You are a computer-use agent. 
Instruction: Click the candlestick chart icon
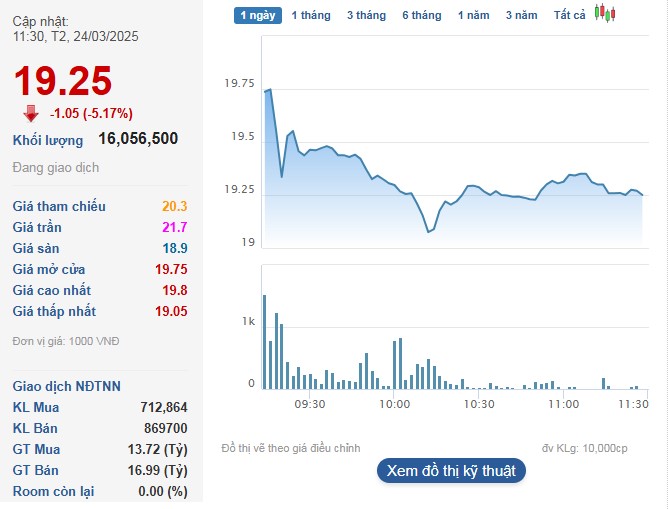(605, 14)
